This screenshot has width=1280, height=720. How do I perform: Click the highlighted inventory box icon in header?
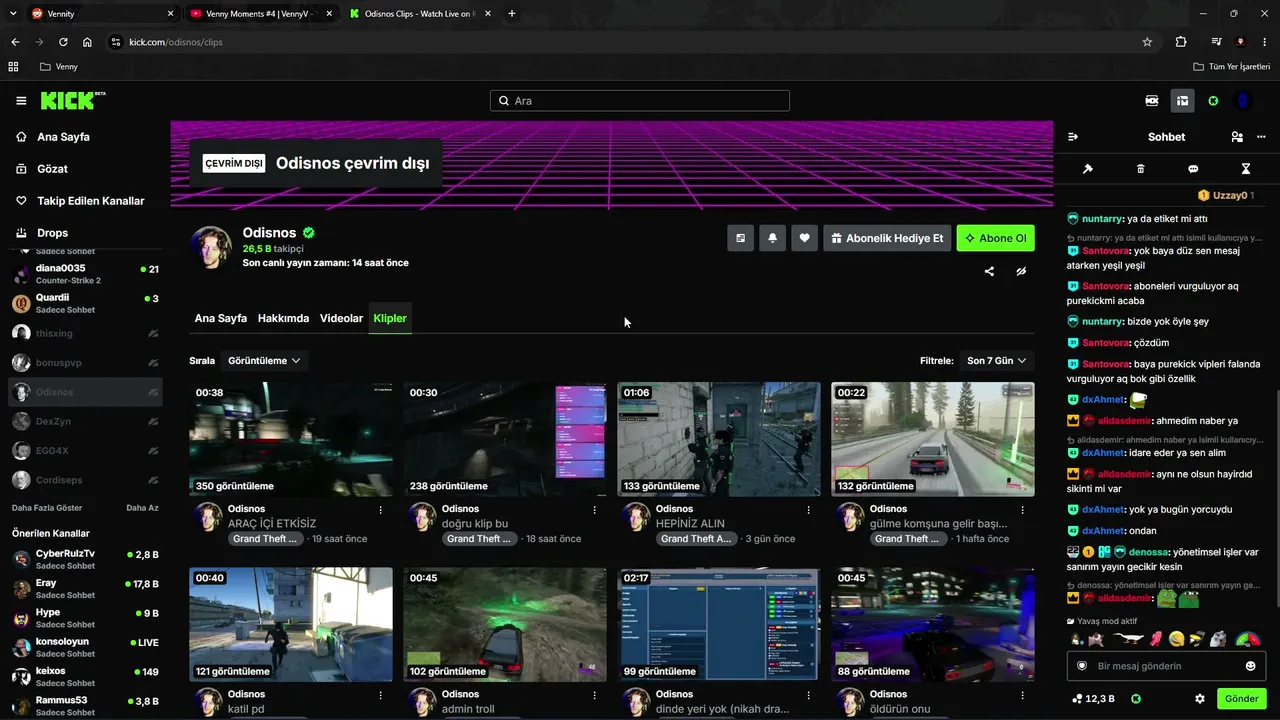[1182, 101]
